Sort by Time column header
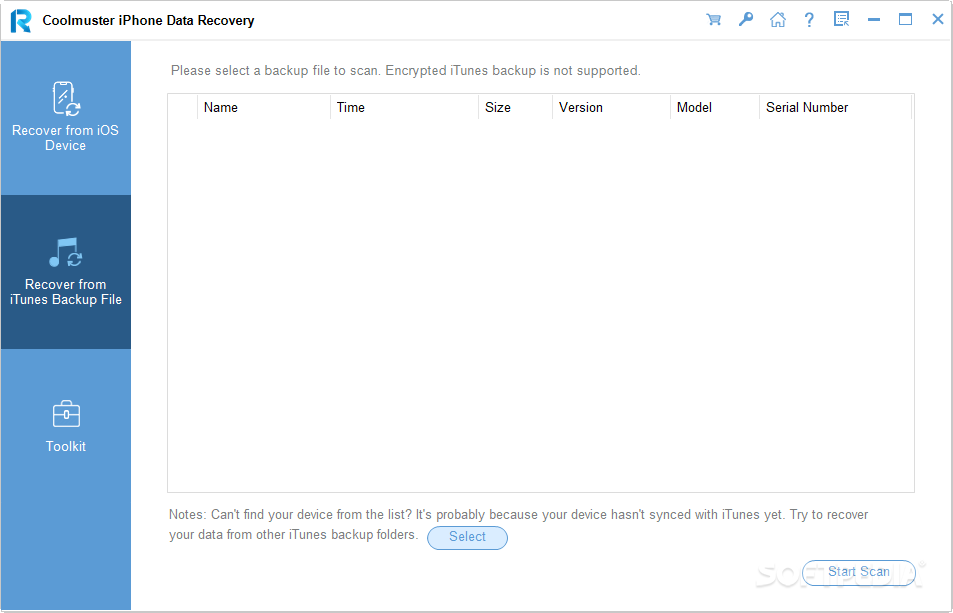Image resolution: width=953 pixels, height=613 pixels. [x=404, y=108]
